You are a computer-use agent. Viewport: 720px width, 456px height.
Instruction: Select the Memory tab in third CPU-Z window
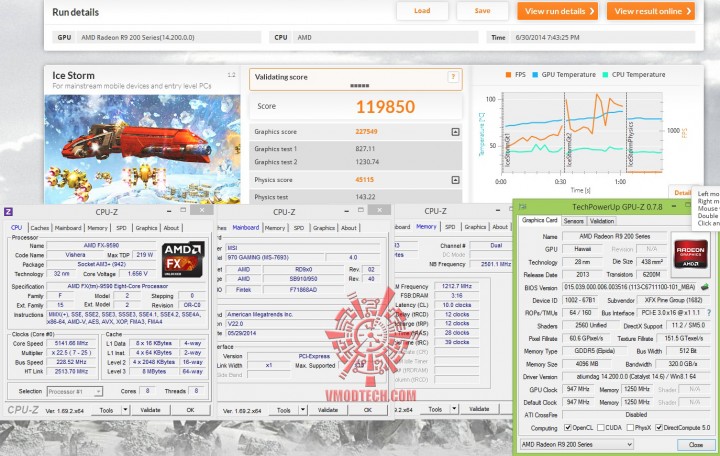(426, 226)
